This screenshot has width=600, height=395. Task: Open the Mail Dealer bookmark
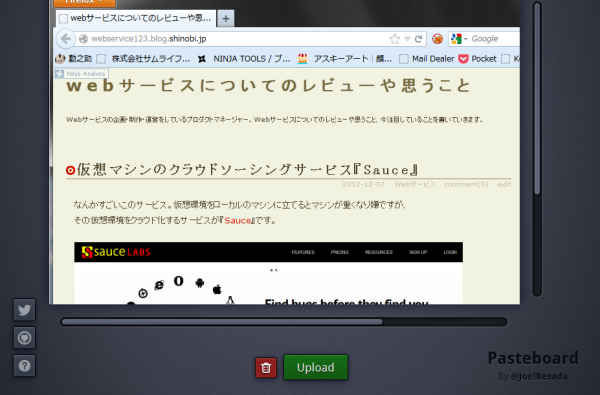point(427,59)
